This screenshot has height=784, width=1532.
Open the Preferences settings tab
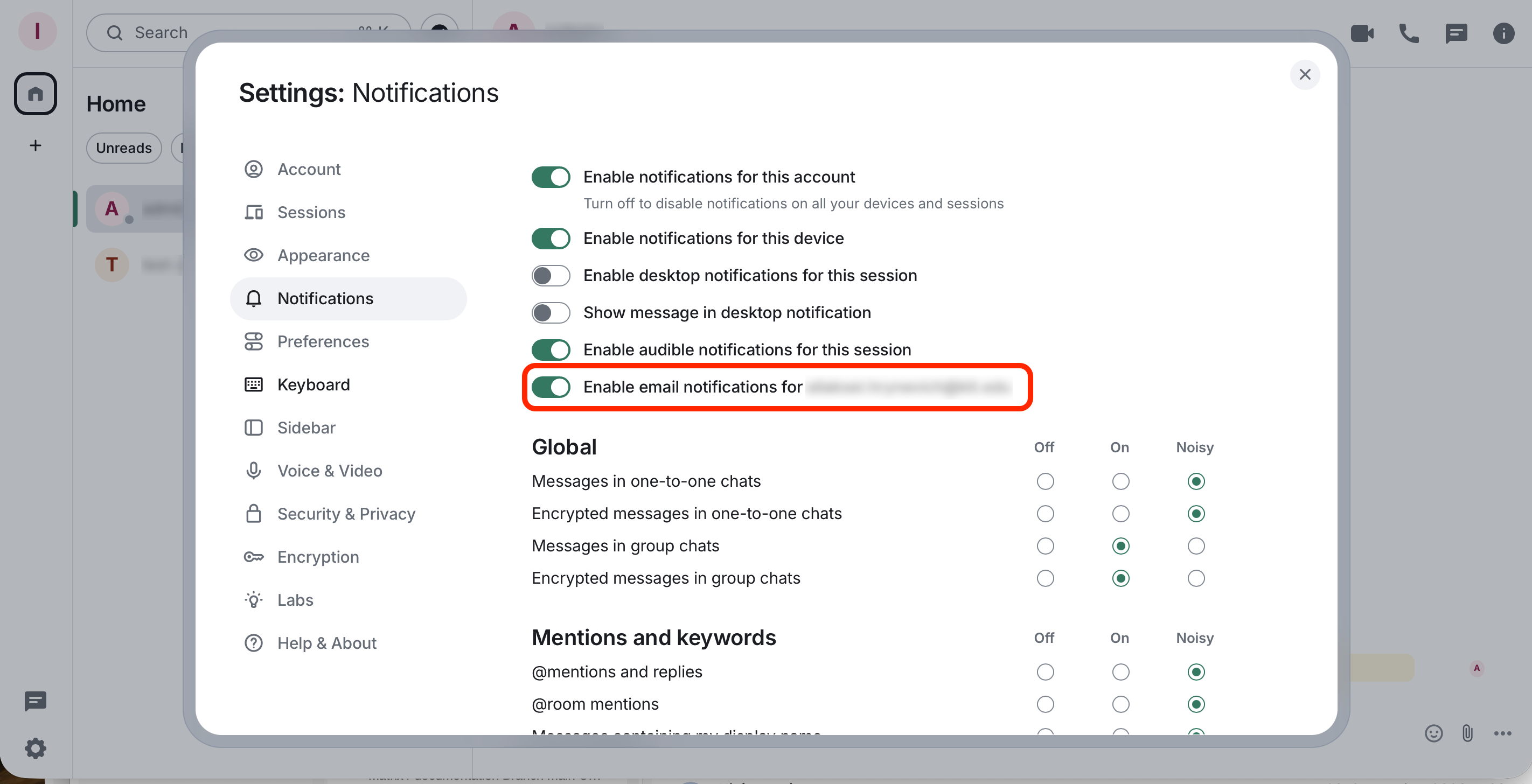(x=348, y=342)
